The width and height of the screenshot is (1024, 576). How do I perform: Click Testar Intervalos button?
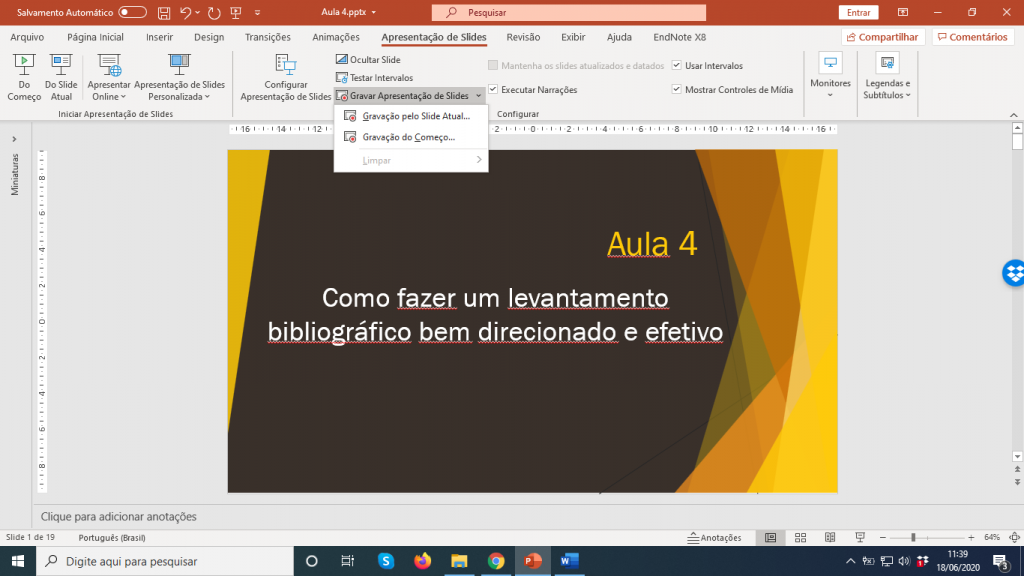(375, 78)
